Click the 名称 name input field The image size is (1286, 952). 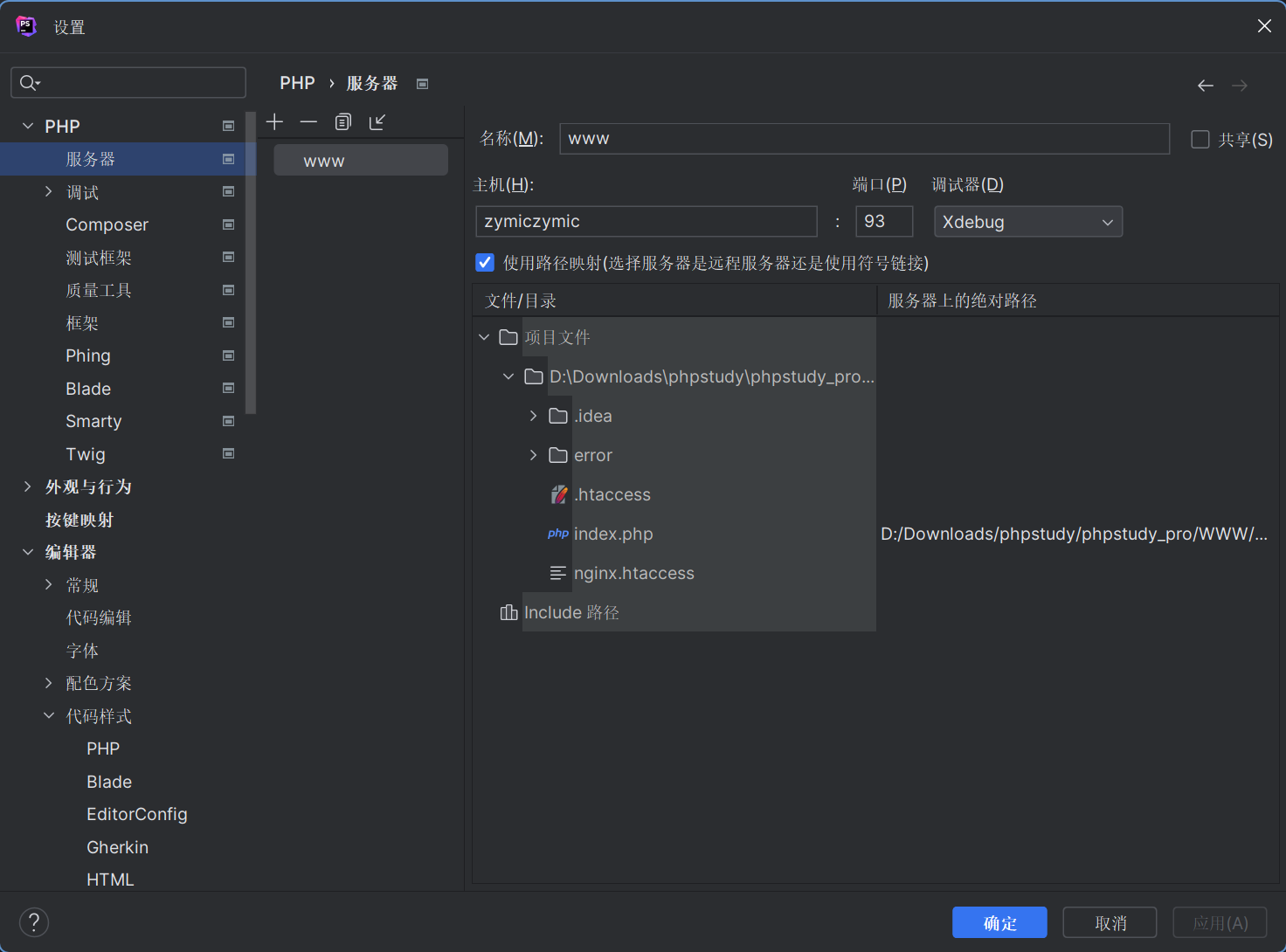click(x=864, y=138)
